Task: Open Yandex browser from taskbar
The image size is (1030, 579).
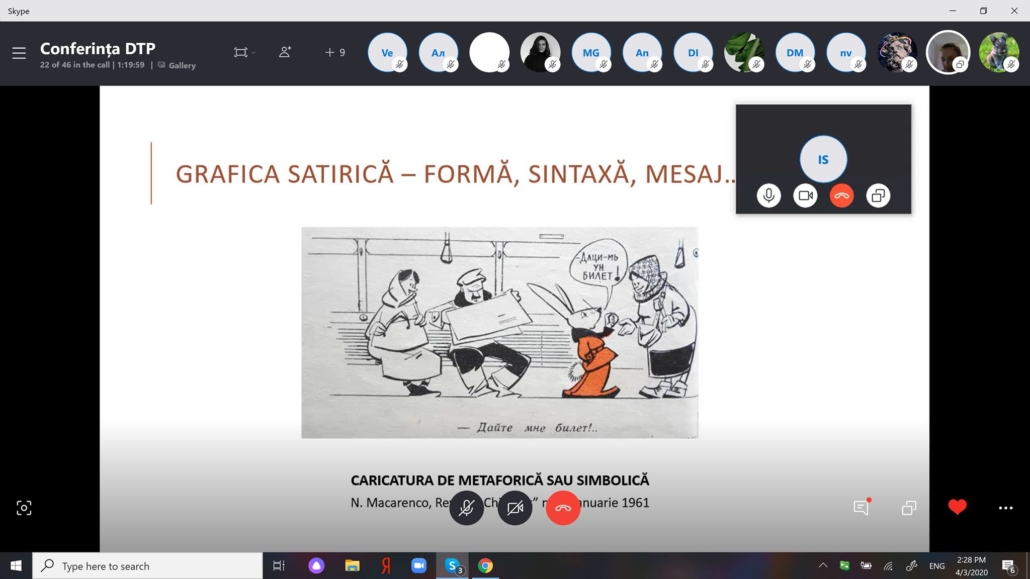Action: pyautogui.click(x=386, y=565)
